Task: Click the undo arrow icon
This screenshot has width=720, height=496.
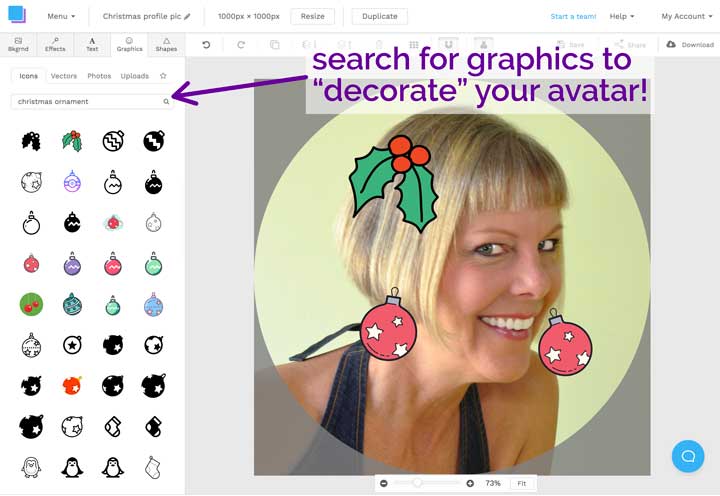Action: pyautogui.click(x=206, y=45)
